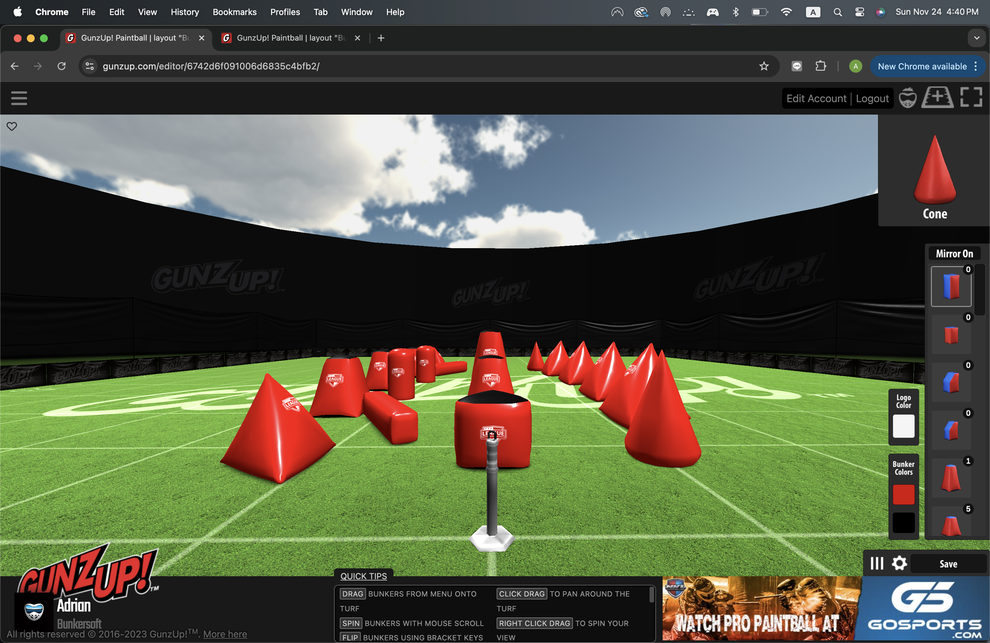990x643 pixels.
Task: Open the player mask profile icon
Action: (x=907, y=98)
